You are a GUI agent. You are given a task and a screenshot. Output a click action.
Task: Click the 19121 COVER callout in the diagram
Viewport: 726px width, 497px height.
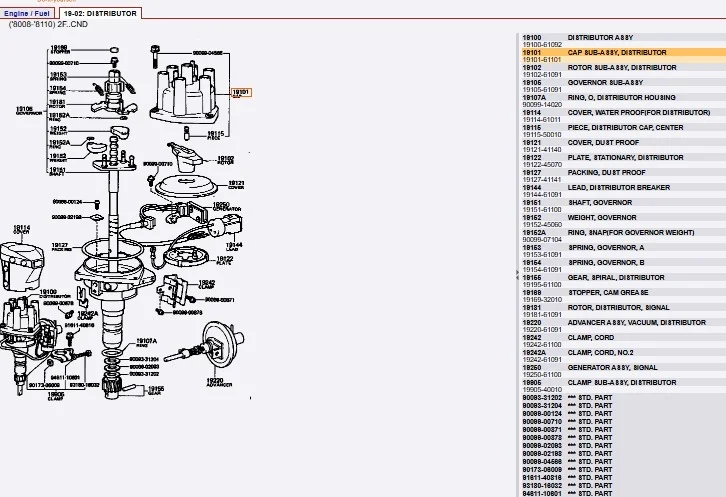(x=236, y=185)
